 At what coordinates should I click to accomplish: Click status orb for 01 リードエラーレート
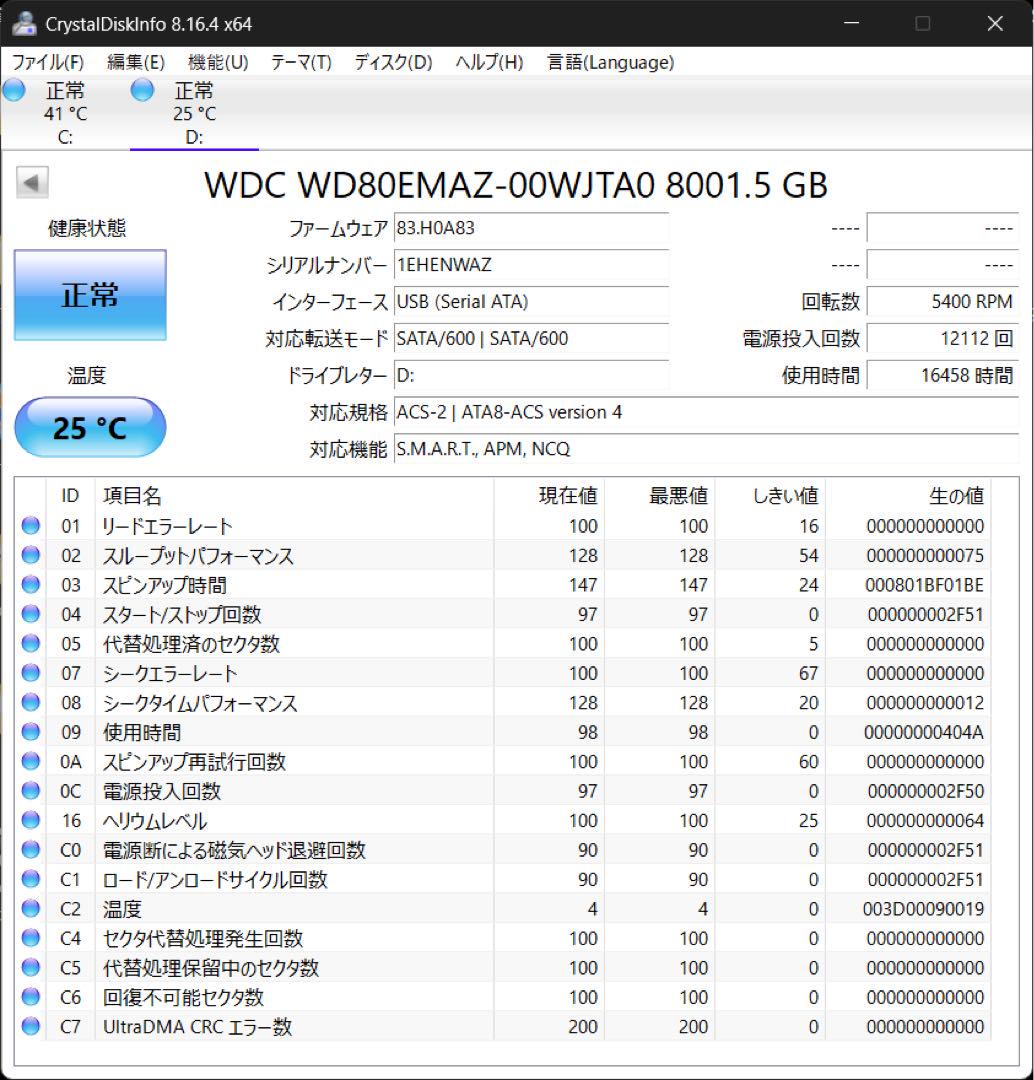31,526
